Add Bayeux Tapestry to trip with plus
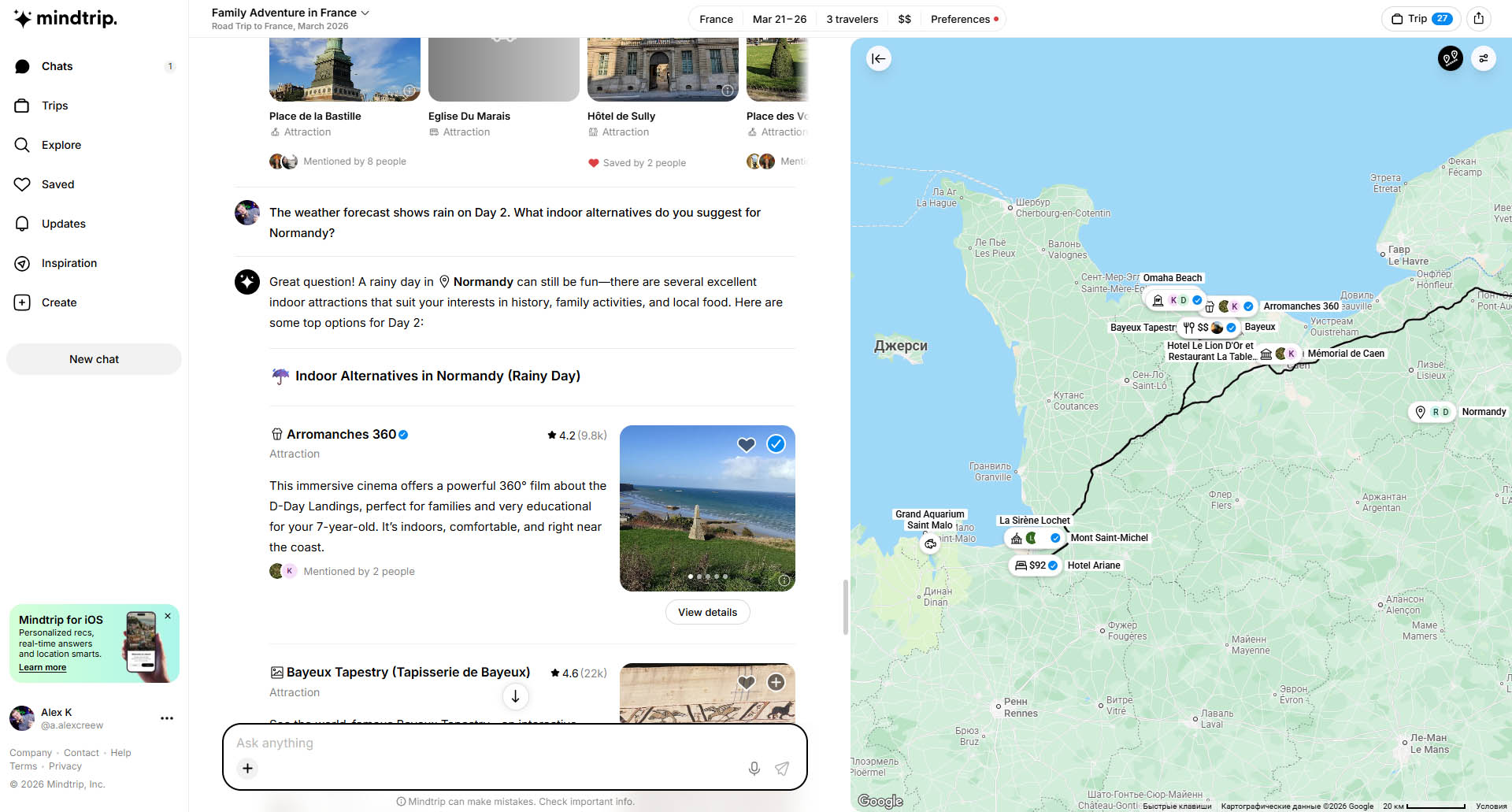1512x812 pixels. [776, 682]
